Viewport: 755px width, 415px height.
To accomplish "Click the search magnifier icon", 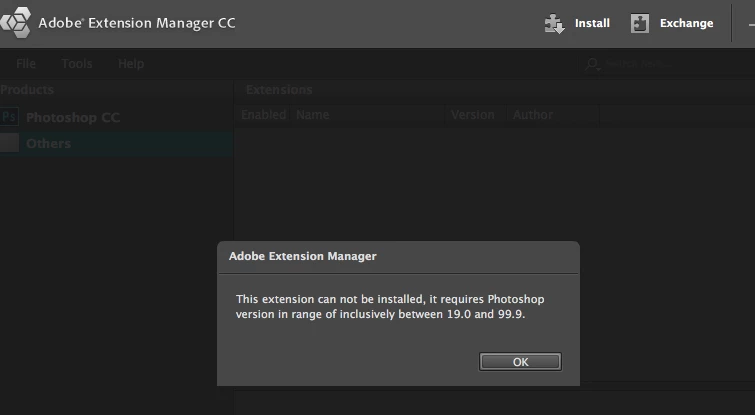I will click(592, 64).
